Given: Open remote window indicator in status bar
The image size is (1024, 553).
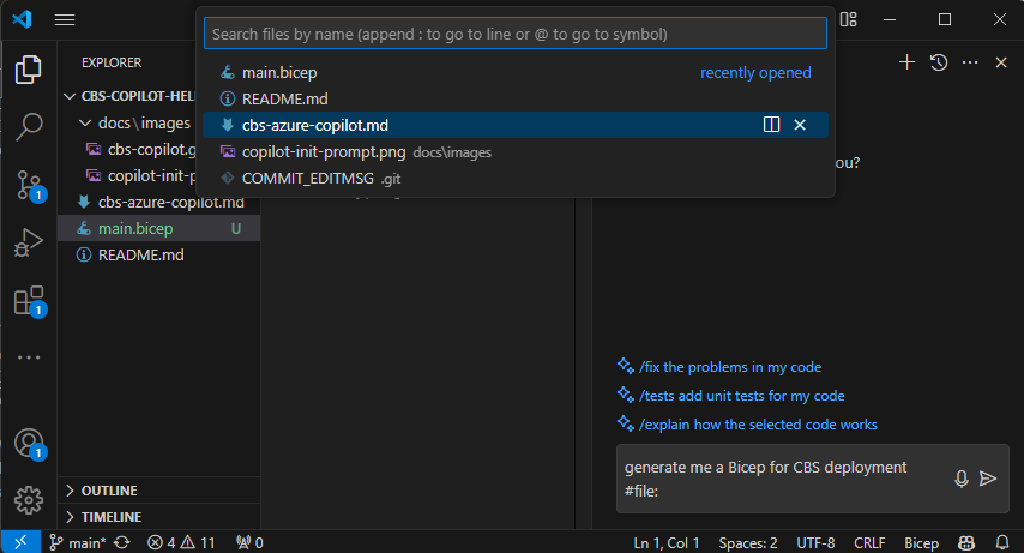Looking at the screenshot, I should (20, 542).
